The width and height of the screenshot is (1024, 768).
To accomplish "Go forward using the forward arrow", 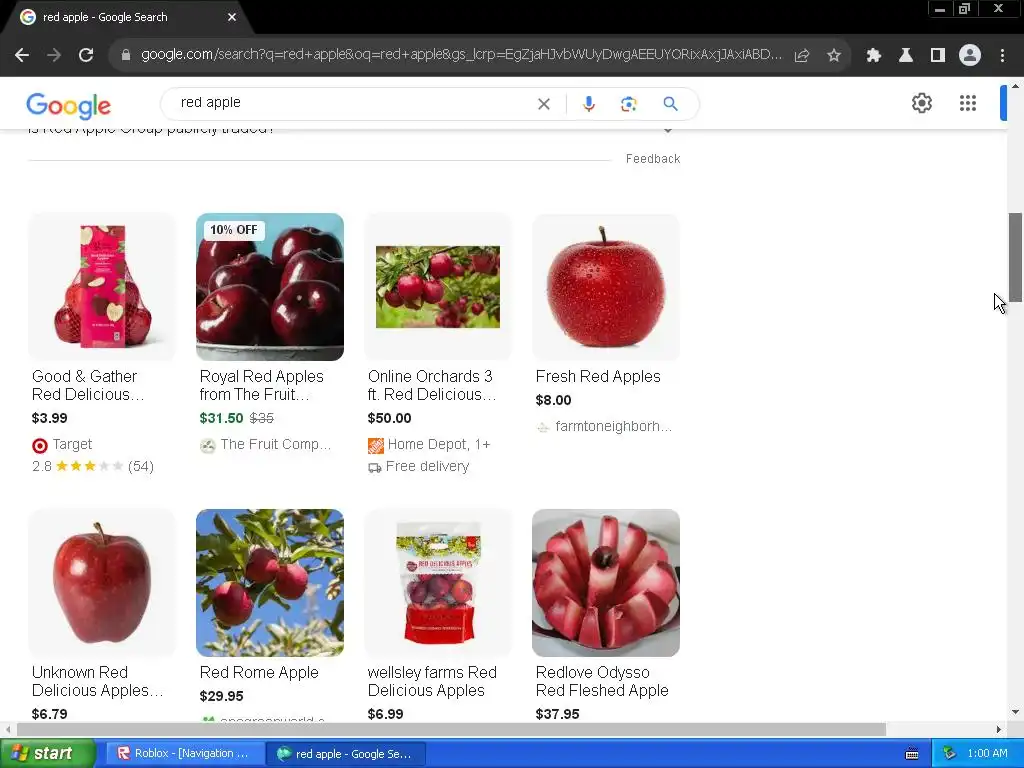I will pos(54,55).
